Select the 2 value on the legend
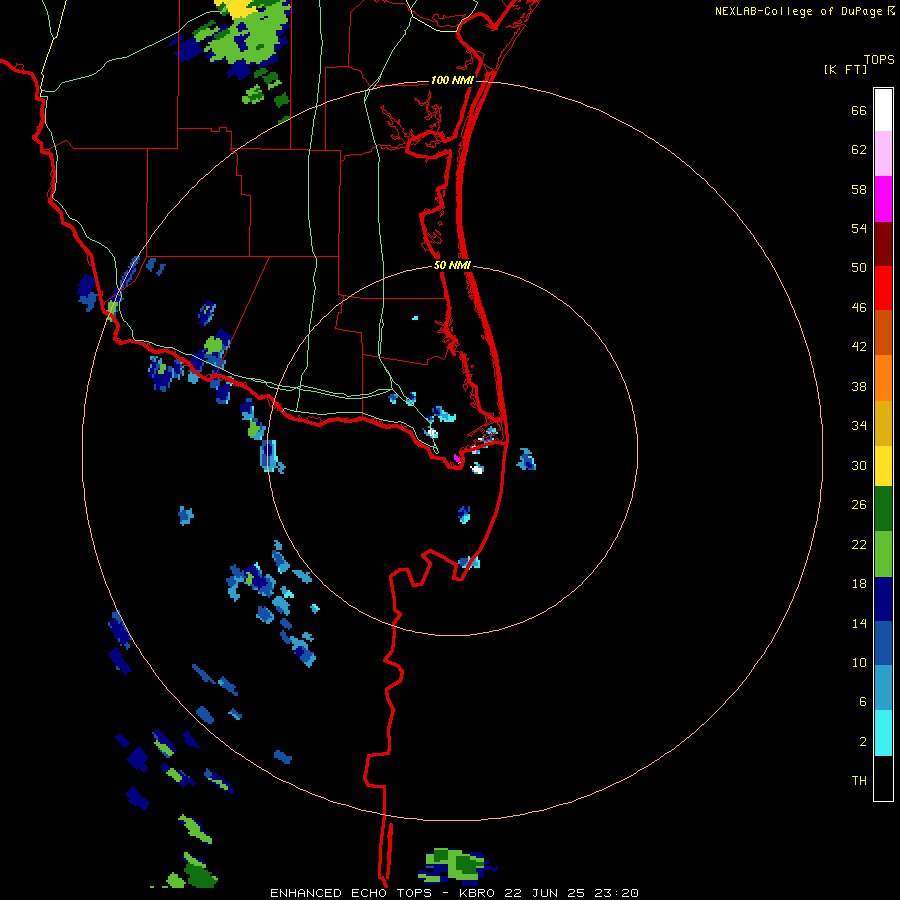 (x=863, y=742)
